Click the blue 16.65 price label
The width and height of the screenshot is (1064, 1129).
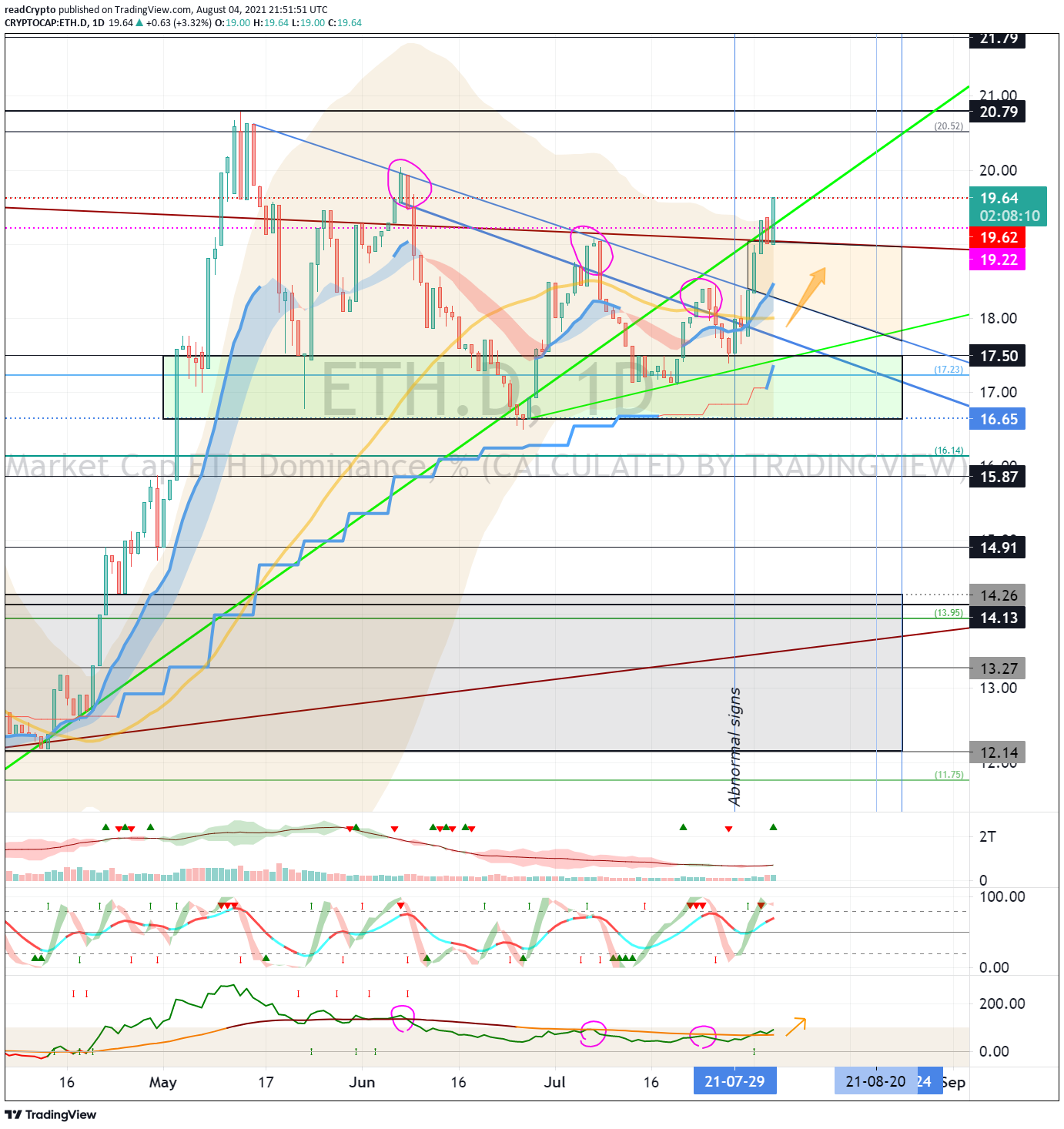pyautogui.click(x=999, y=419)
